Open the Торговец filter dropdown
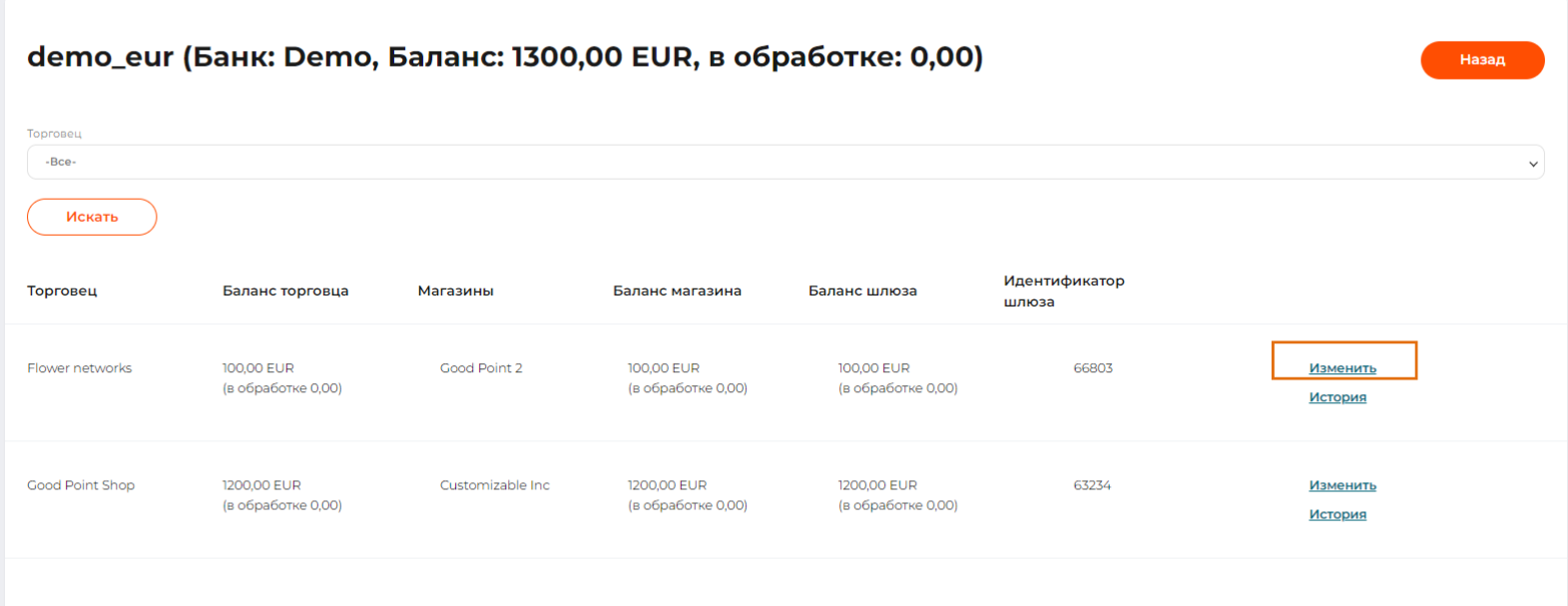The width and height of the screenshot is (1568, 606). click(x=784, y=162)
